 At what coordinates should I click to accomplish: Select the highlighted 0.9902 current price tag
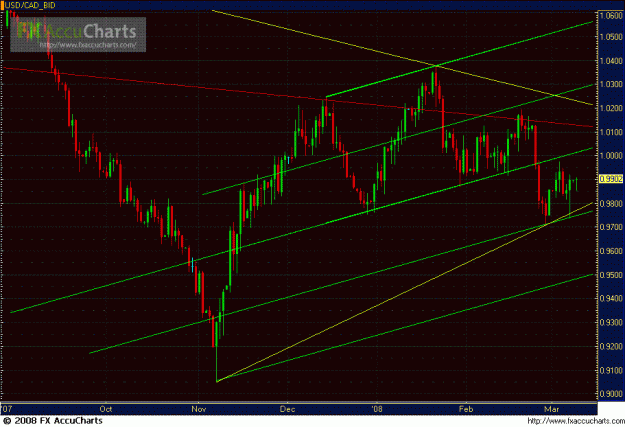pos(611,179)
